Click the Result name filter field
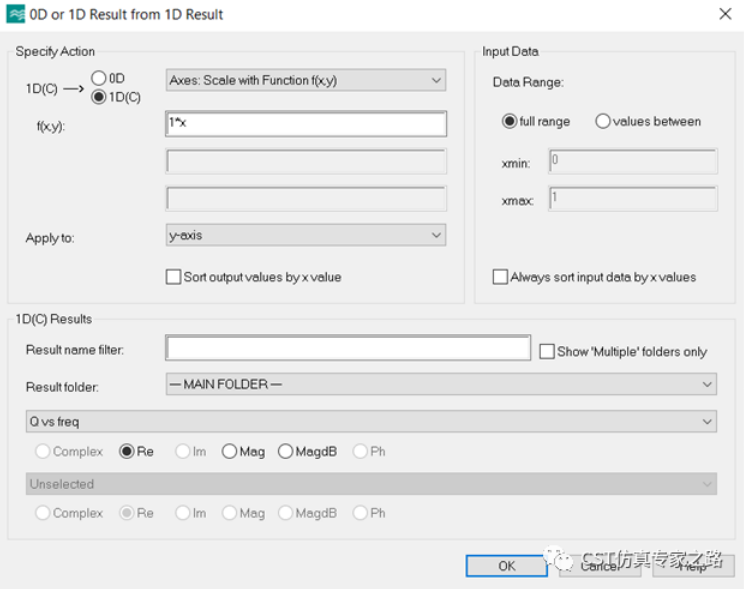 pyautogui.click(x=348, y=348)
